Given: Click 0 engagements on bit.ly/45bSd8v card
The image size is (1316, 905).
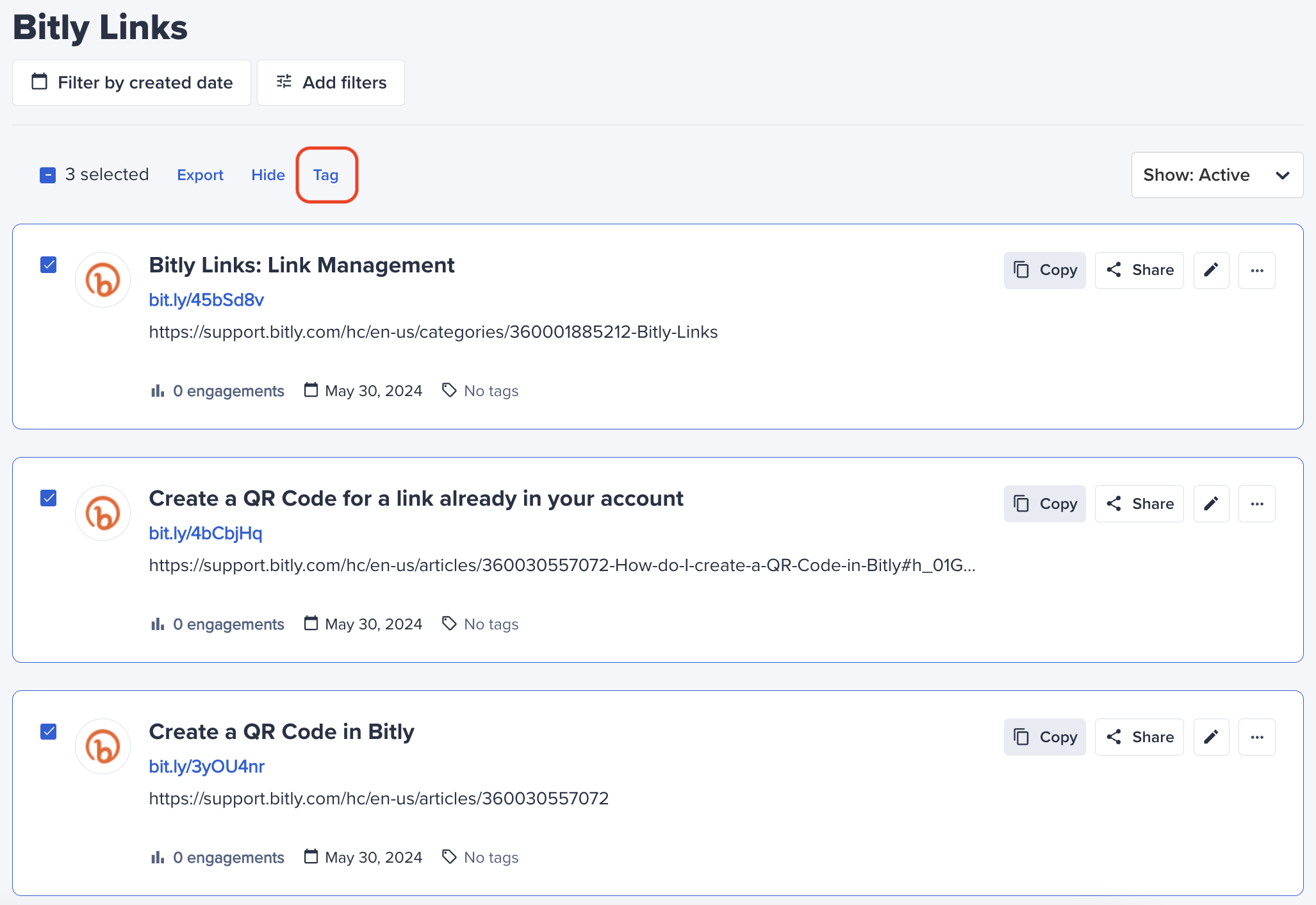Looking at the screenshot, I should 228,391.
